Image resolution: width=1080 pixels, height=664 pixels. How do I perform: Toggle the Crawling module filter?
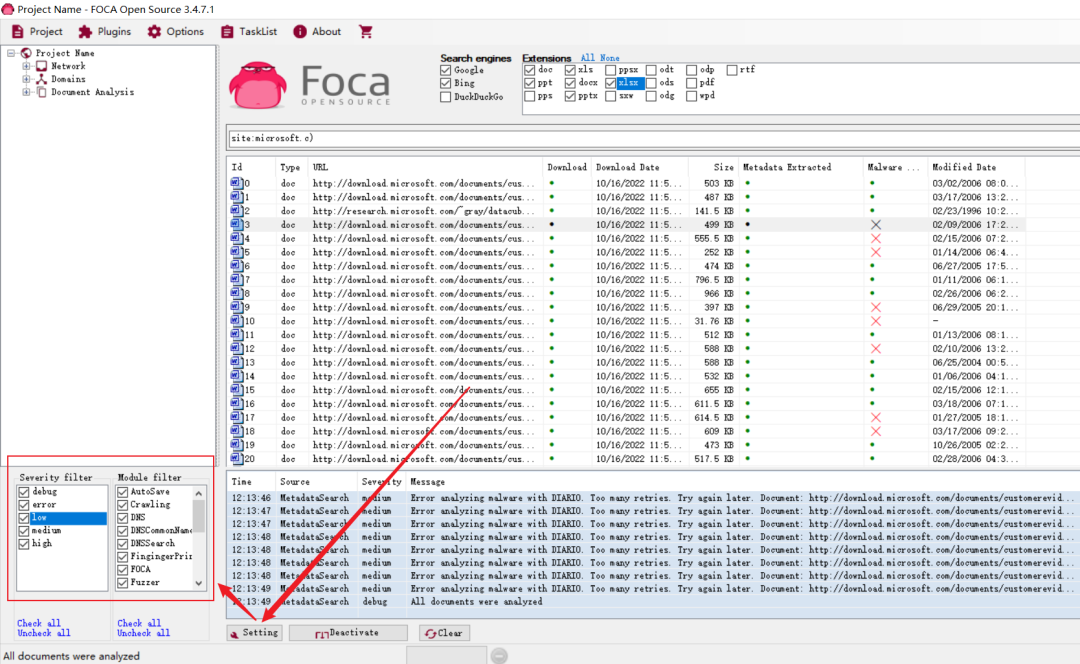pos(123,505)
